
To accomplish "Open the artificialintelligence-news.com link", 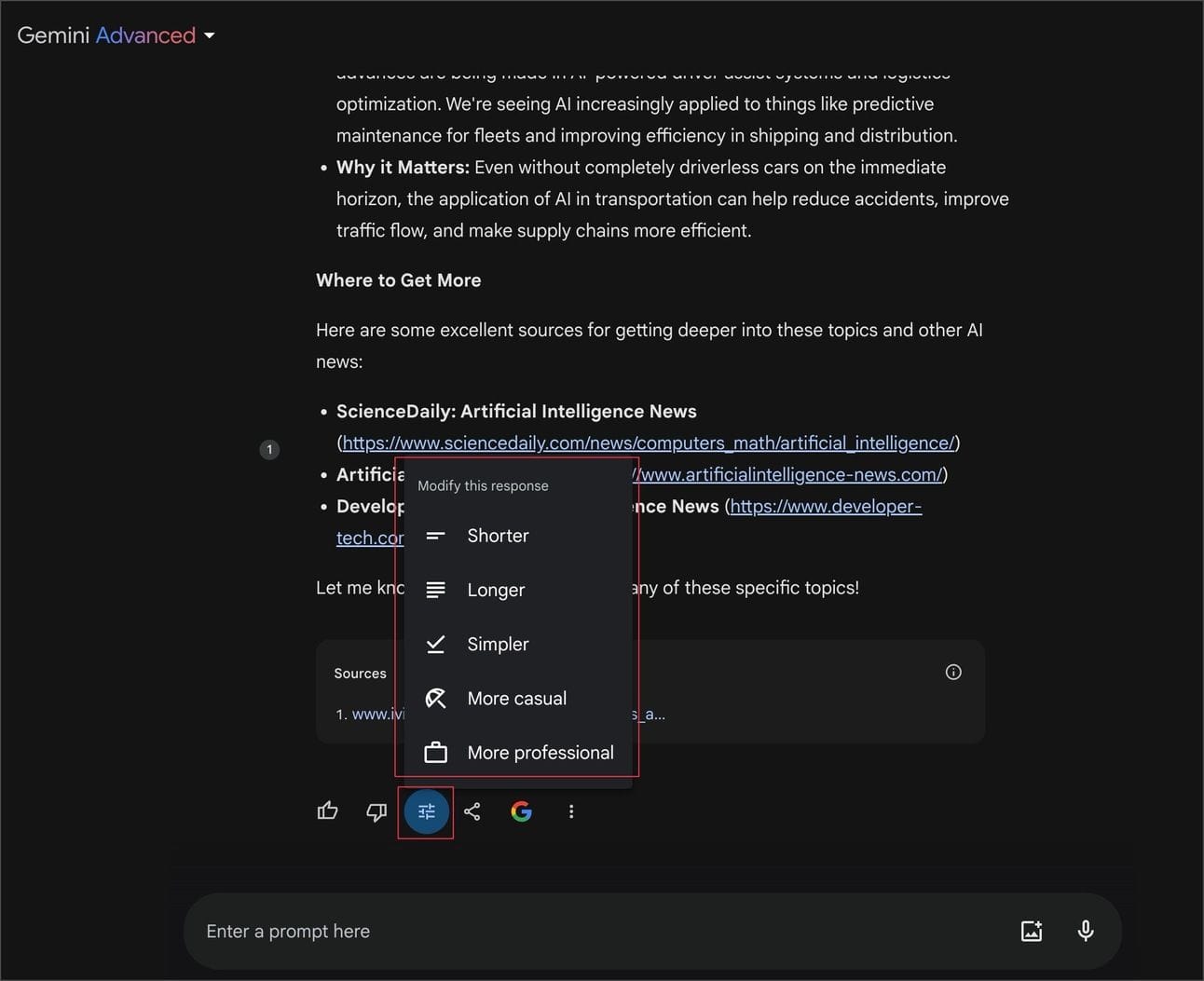I will [x=790, y=475].
